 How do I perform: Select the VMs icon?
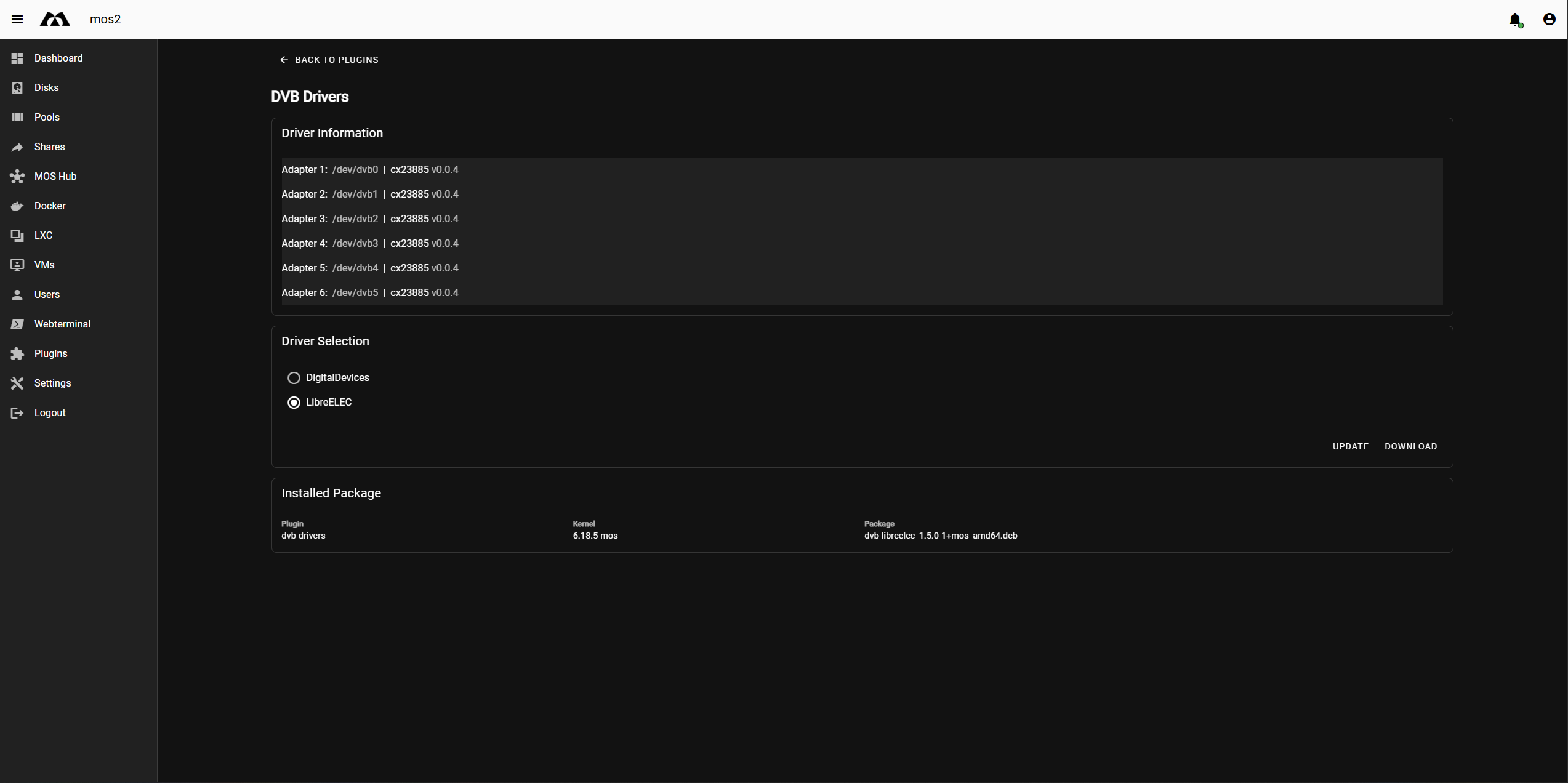point(17,265)
